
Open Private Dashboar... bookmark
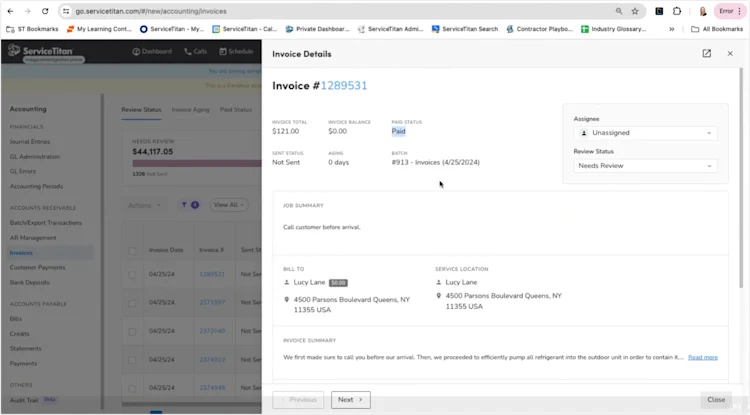tap(318, 29)
